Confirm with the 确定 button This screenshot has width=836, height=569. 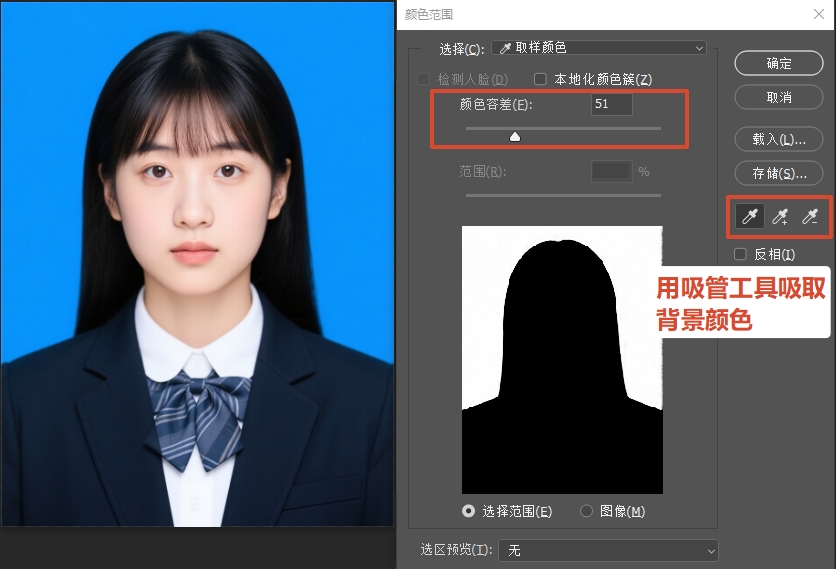point(779,63)
